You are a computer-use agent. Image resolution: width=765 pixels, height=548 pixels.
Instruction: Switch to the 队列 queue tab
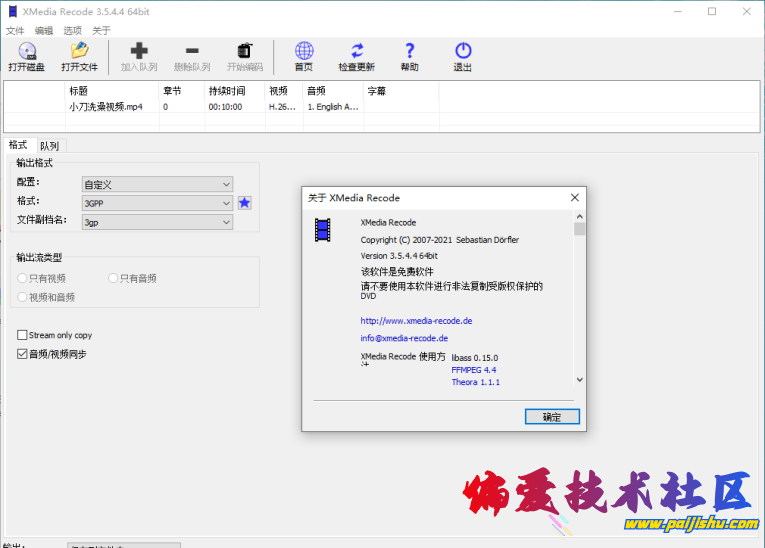49,146
